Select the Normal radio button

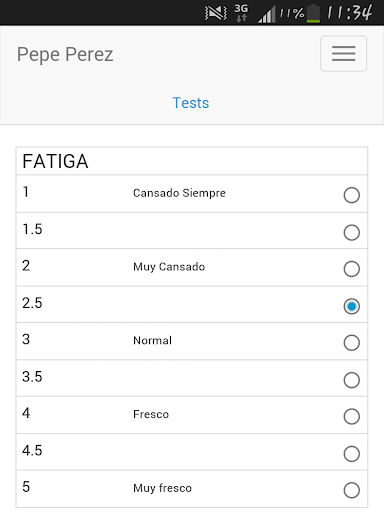[x=351, y=343]
